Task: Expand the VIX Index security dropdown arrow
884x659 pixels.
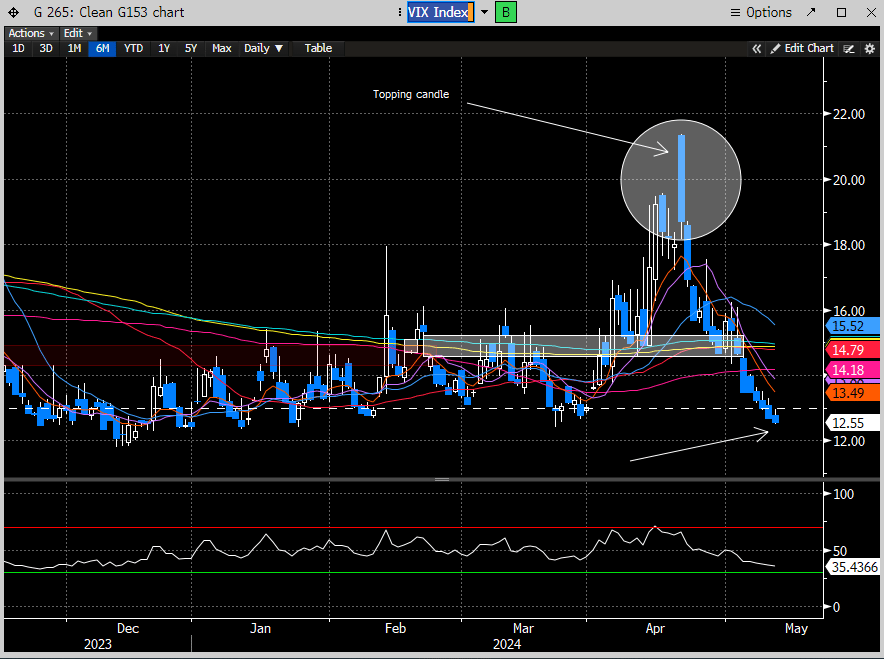Action: [x=485, y=12]
